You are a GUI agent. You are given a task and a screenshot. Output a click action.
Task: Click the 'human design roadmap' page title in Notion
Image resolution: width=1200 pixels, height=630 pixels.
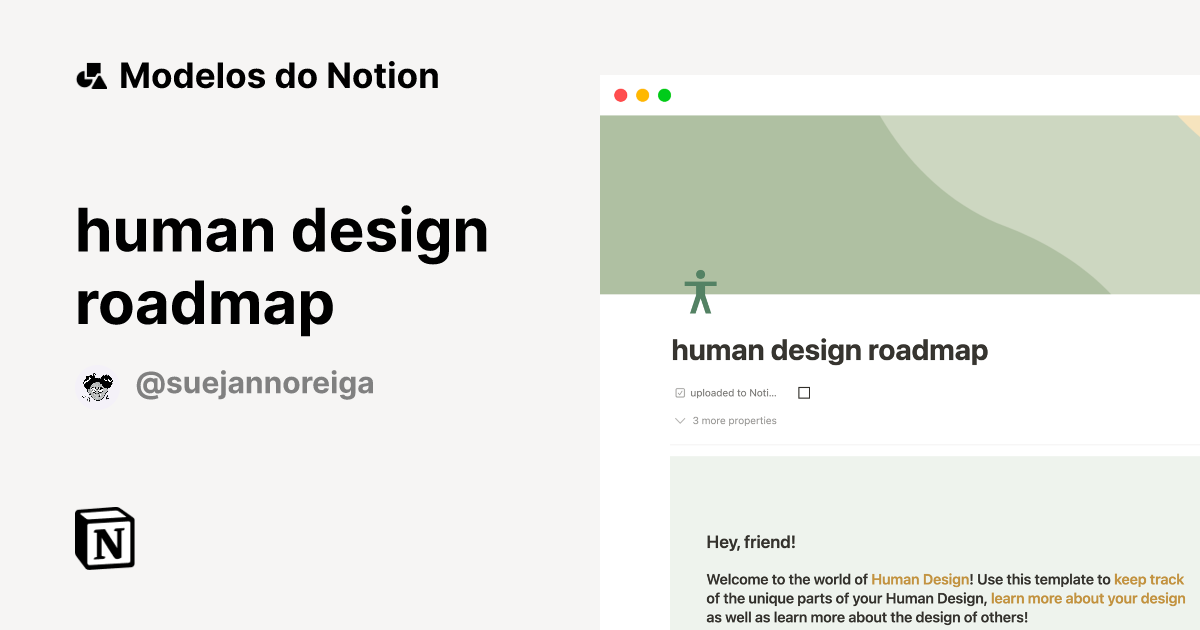(830, 350)
